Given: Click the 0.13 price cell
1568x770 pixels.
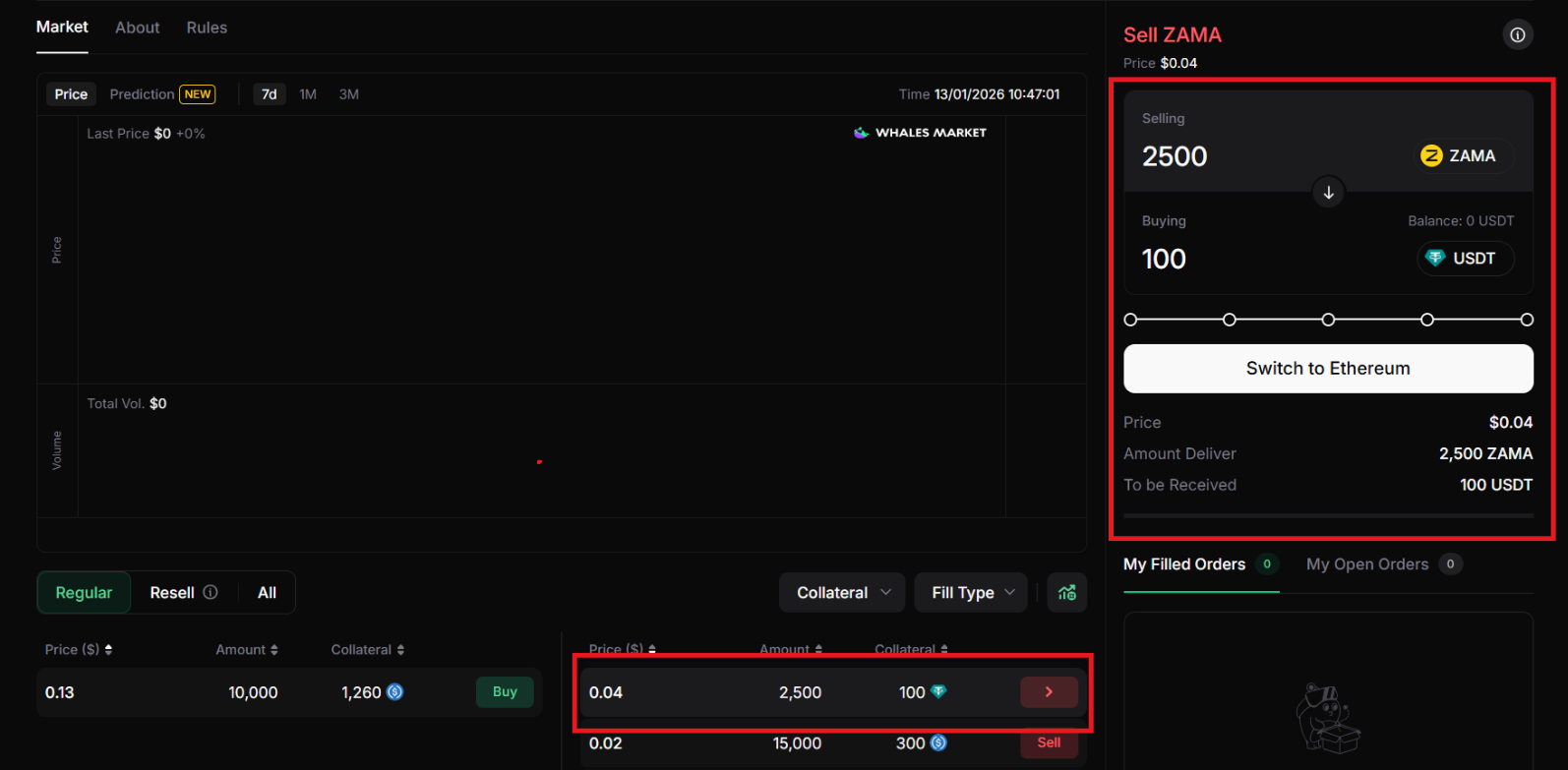Looking at the screenshot, I should 60,692.
